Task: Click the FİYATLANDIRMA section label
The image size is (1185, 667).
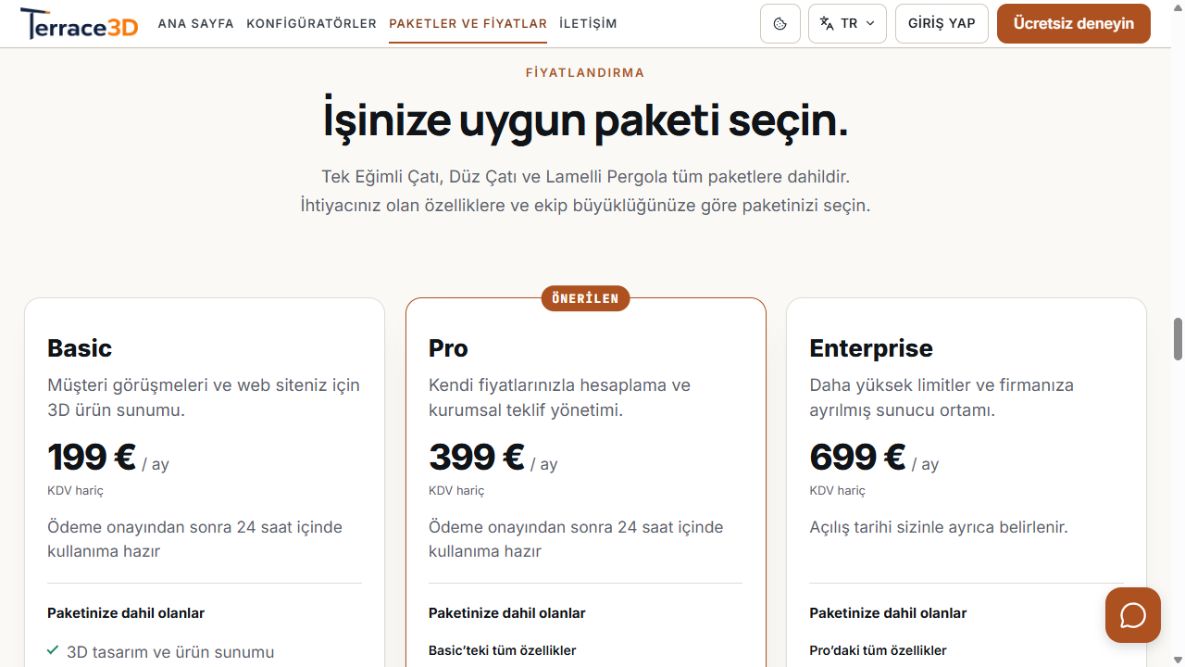Action: [585, 73]
